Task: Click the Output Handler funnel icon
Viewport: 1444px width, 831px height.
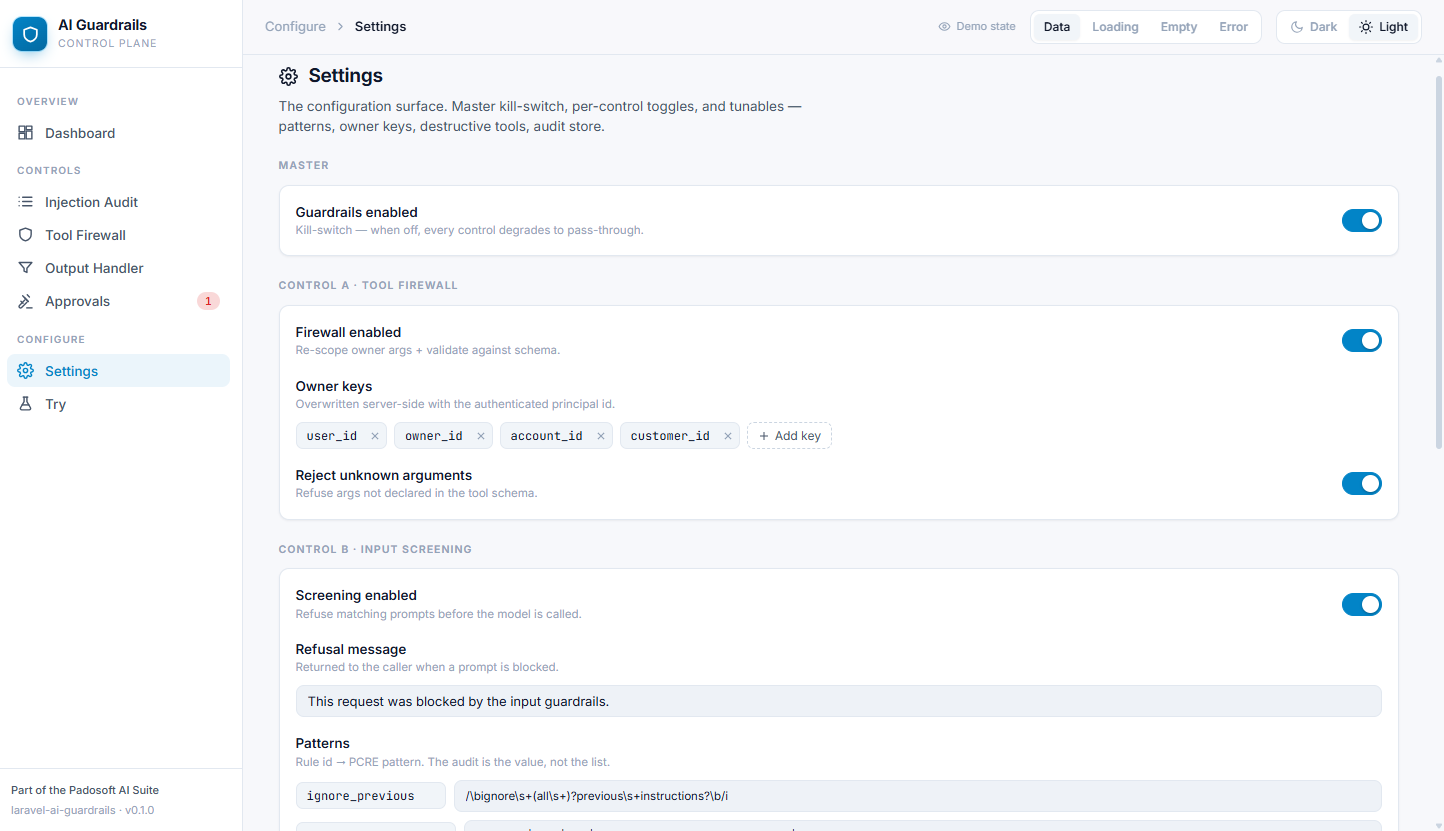Action: (x=26, y=268)
